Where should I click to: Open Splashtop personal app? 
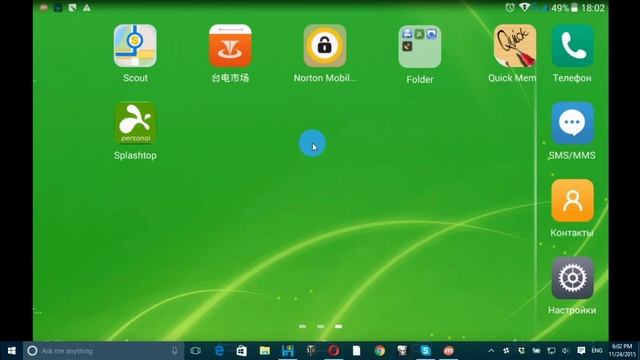(135, 123)
